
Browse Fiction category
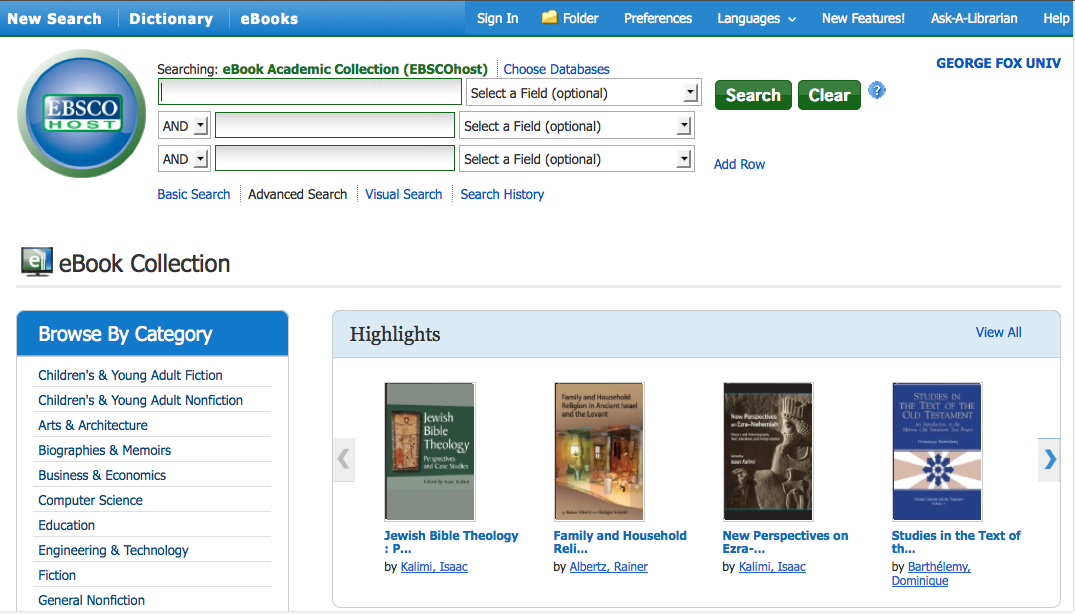click(57, 576)
